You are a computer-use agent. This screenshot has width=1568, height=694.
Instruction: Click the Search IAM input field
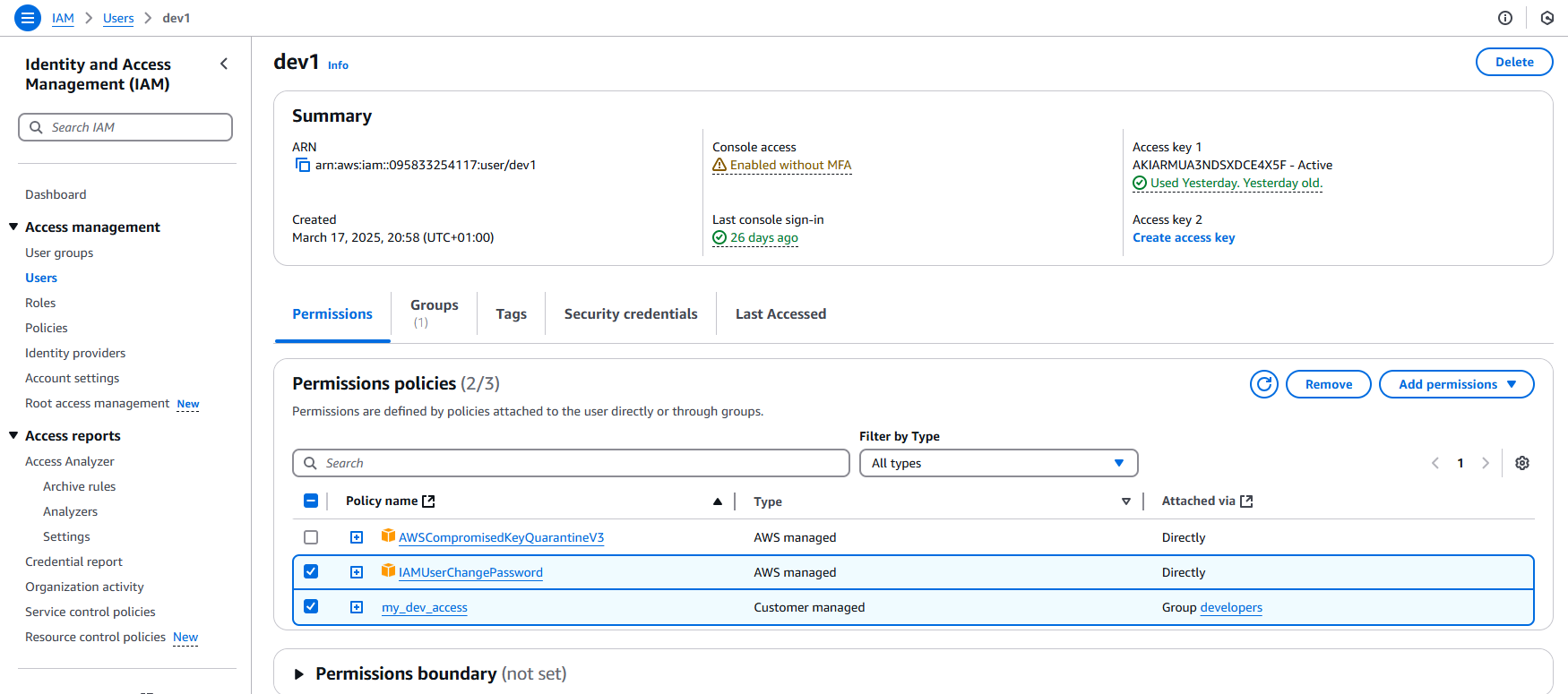click(x=125, y=127)
